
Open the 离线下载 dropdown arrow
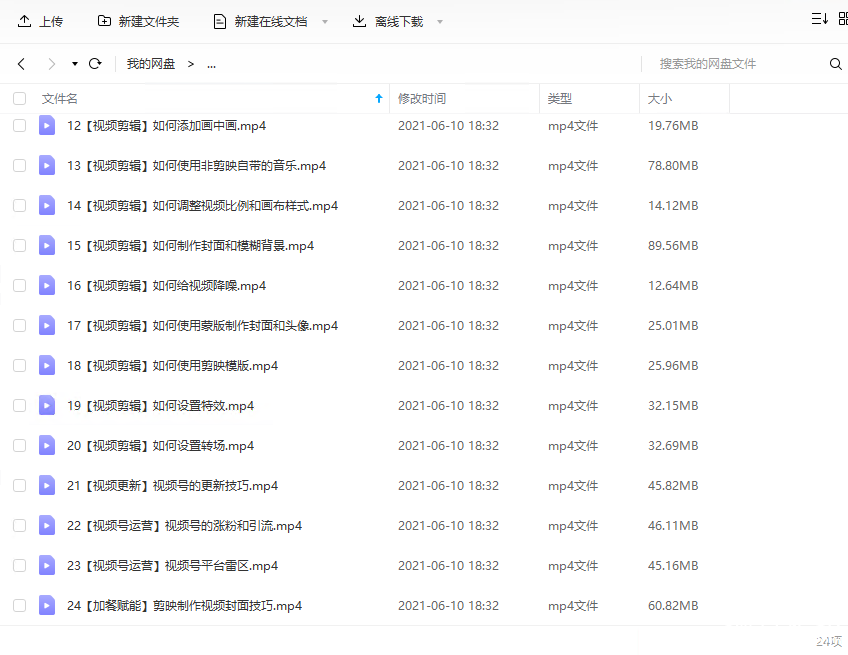pos(440,22)
